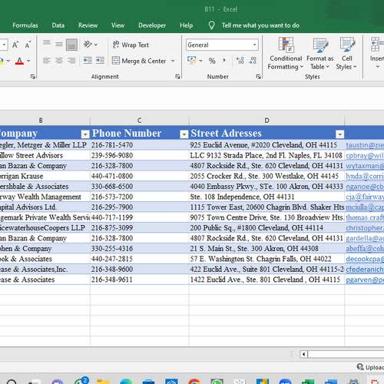
Task: Open the taustin email link
Action: pos(365,145)
